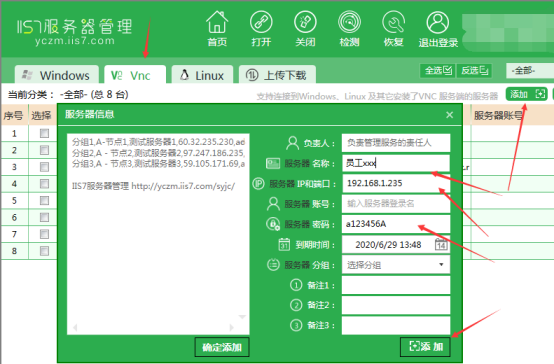Screen dimensions: 554x364
Task: Click row number 5 in the list
Action: point(14,200)
